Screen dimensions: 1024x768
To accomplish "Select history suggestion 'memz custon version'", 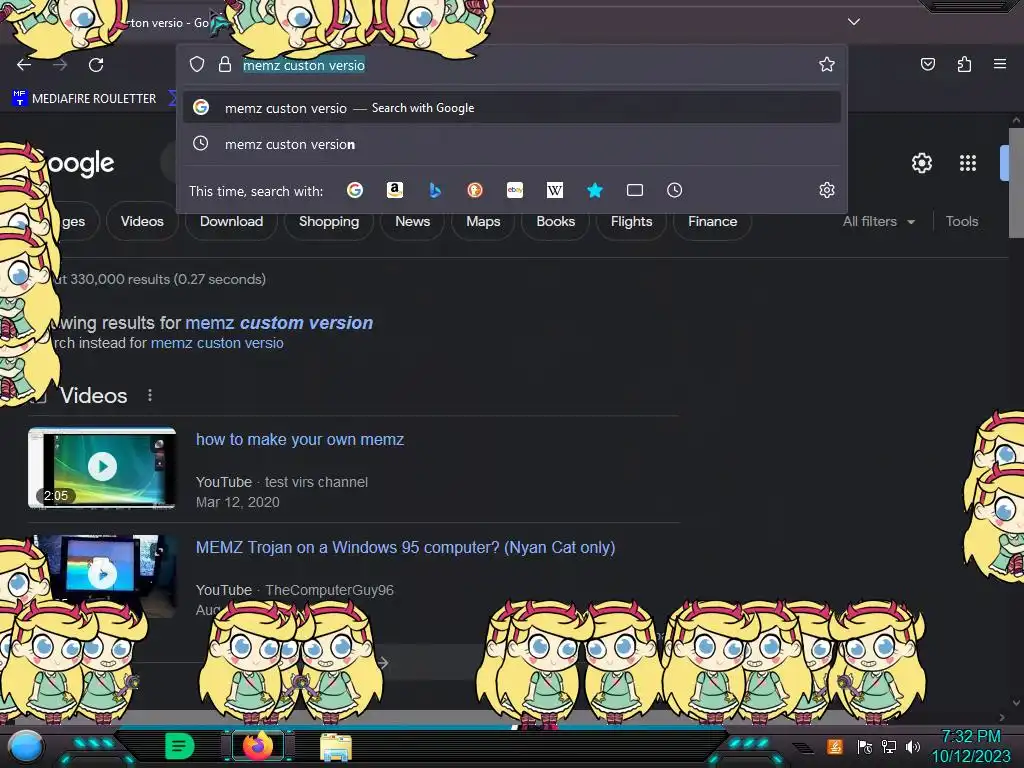I will click(512, 144).
